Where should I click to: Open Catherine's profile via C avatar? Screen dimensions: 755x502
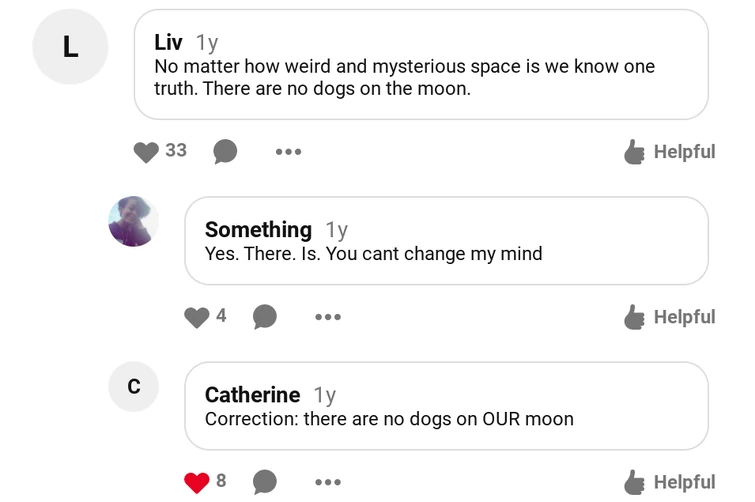(x=133, y=387)
